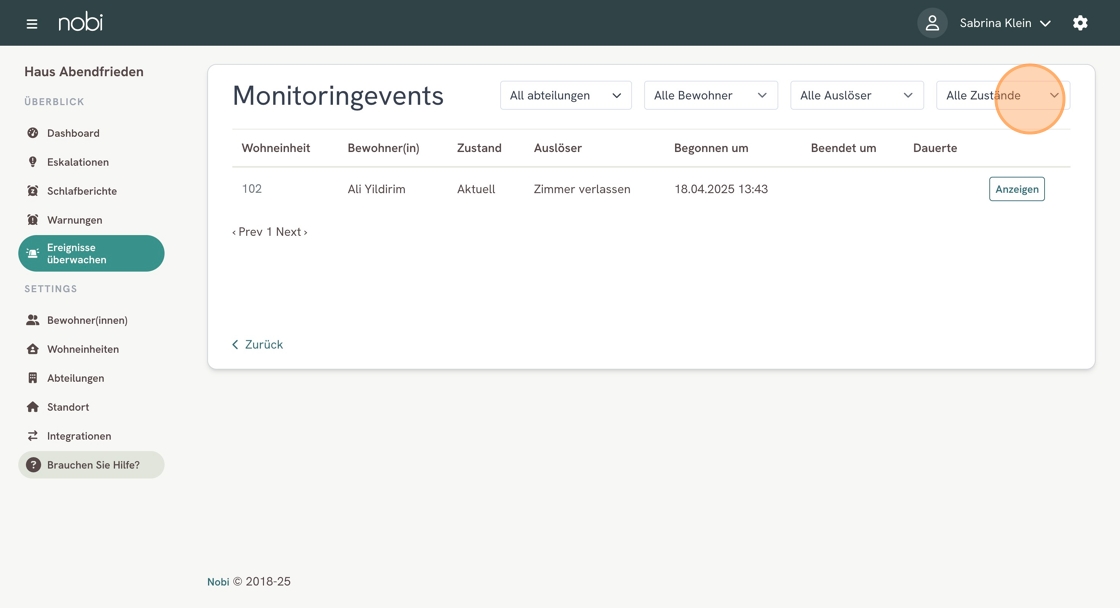The width and height of the screenshot is (1120, 608).
Task: Click the Schlafberichte alarm clock icon
Action: point(33,191)
